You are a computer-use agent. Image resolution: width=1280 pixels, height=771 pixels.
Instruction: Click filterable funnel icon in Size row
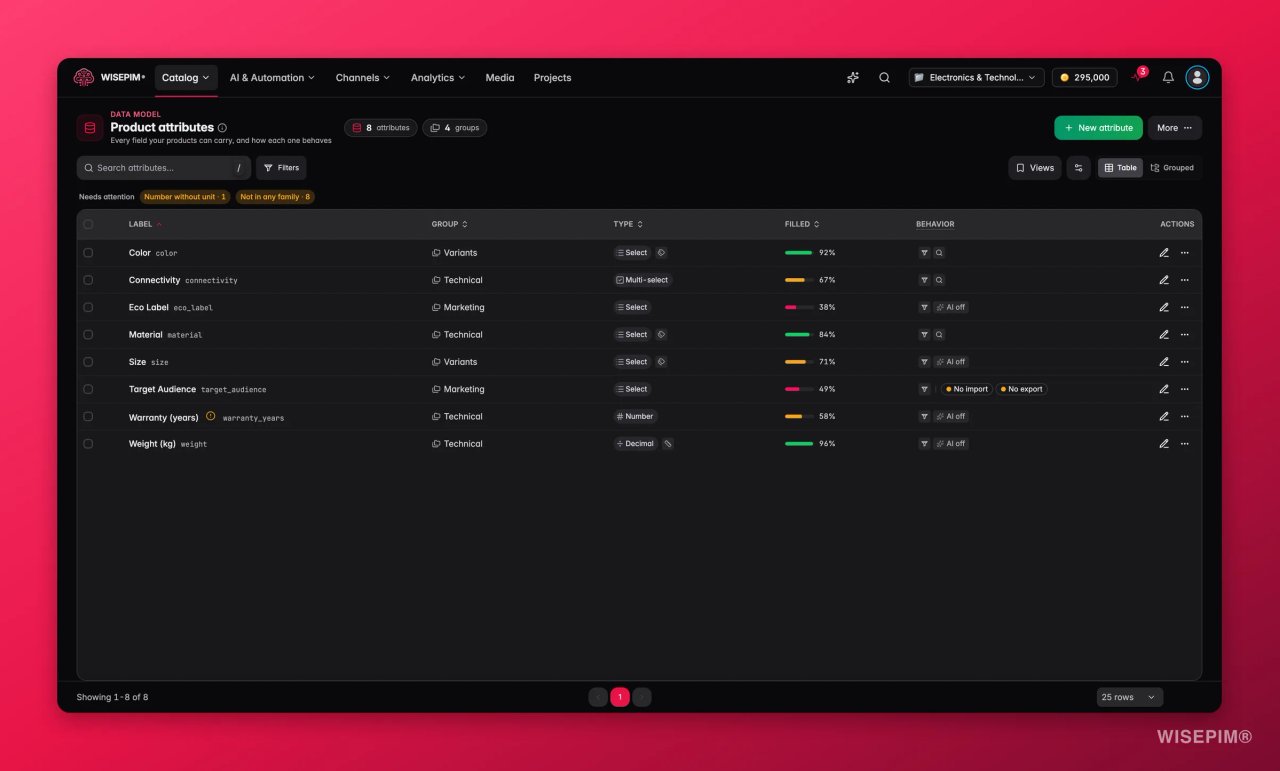click(x=924, y=362)
